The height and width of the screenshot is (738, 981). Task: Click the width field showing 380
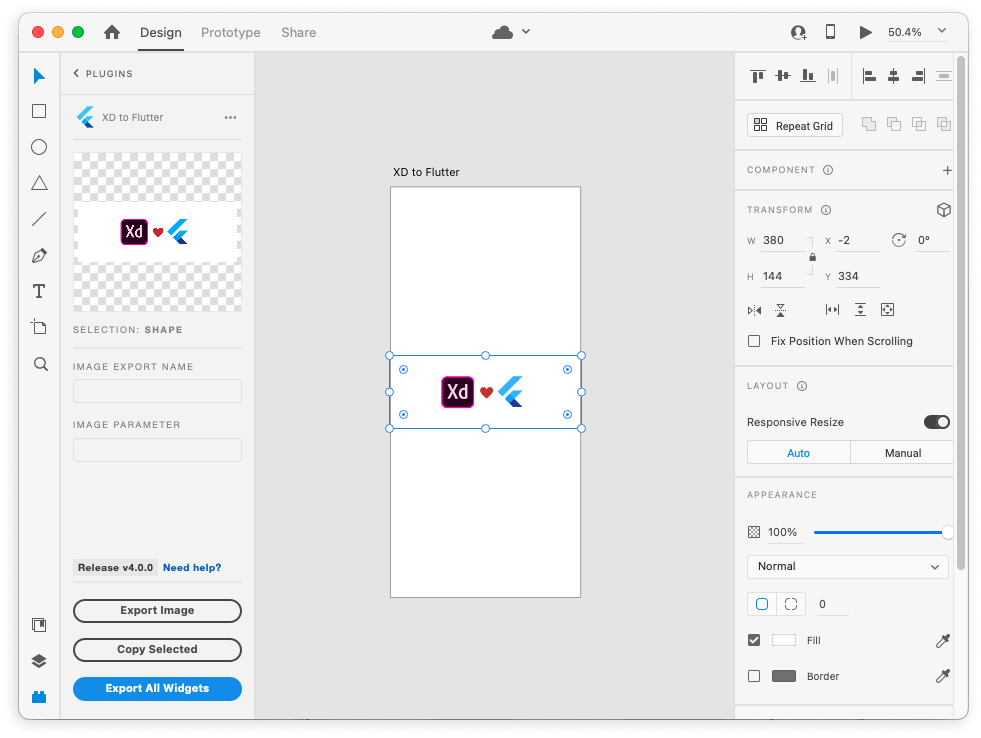(782, 241)
